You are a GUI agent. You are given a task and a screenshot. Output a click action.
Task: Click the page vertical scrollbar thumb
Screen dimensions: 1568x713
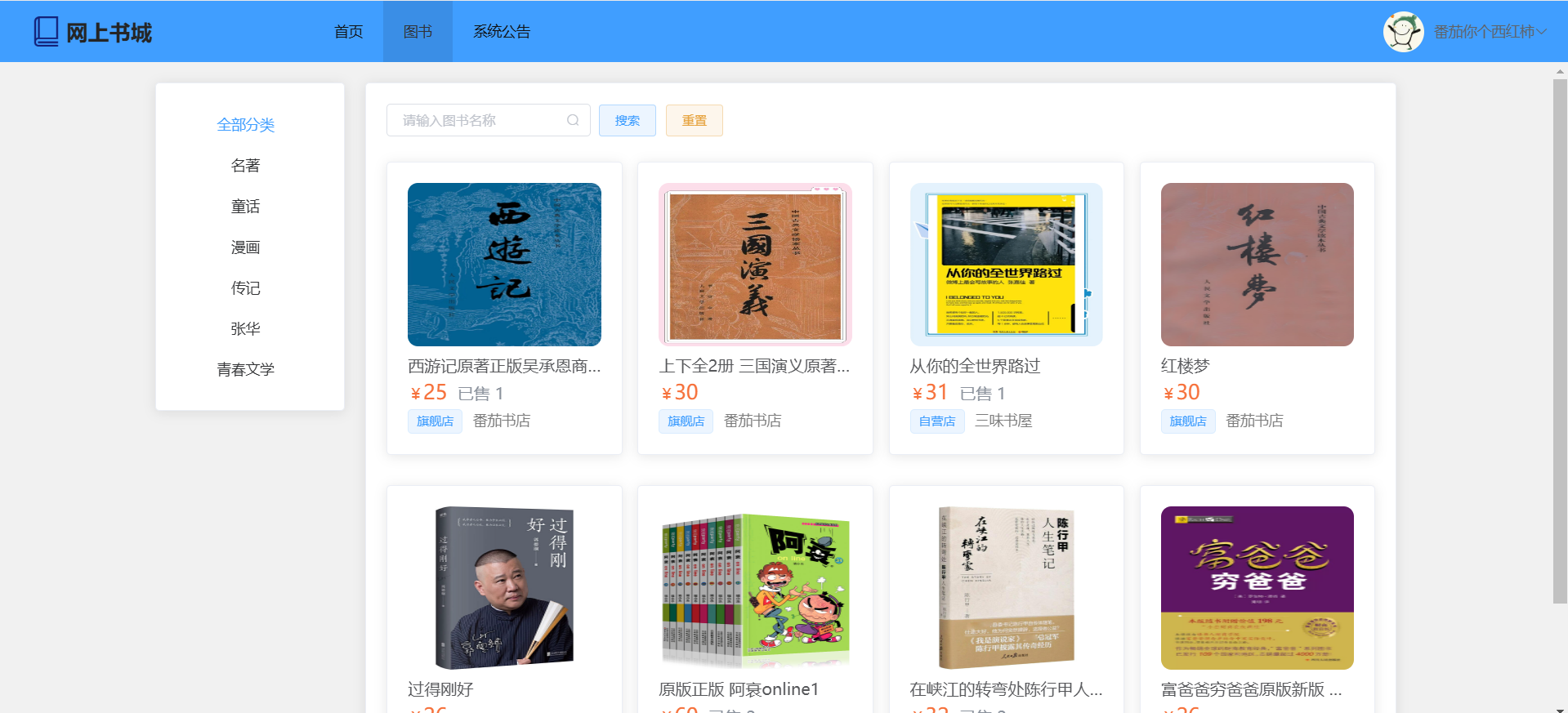click(x=1561, y=341)
